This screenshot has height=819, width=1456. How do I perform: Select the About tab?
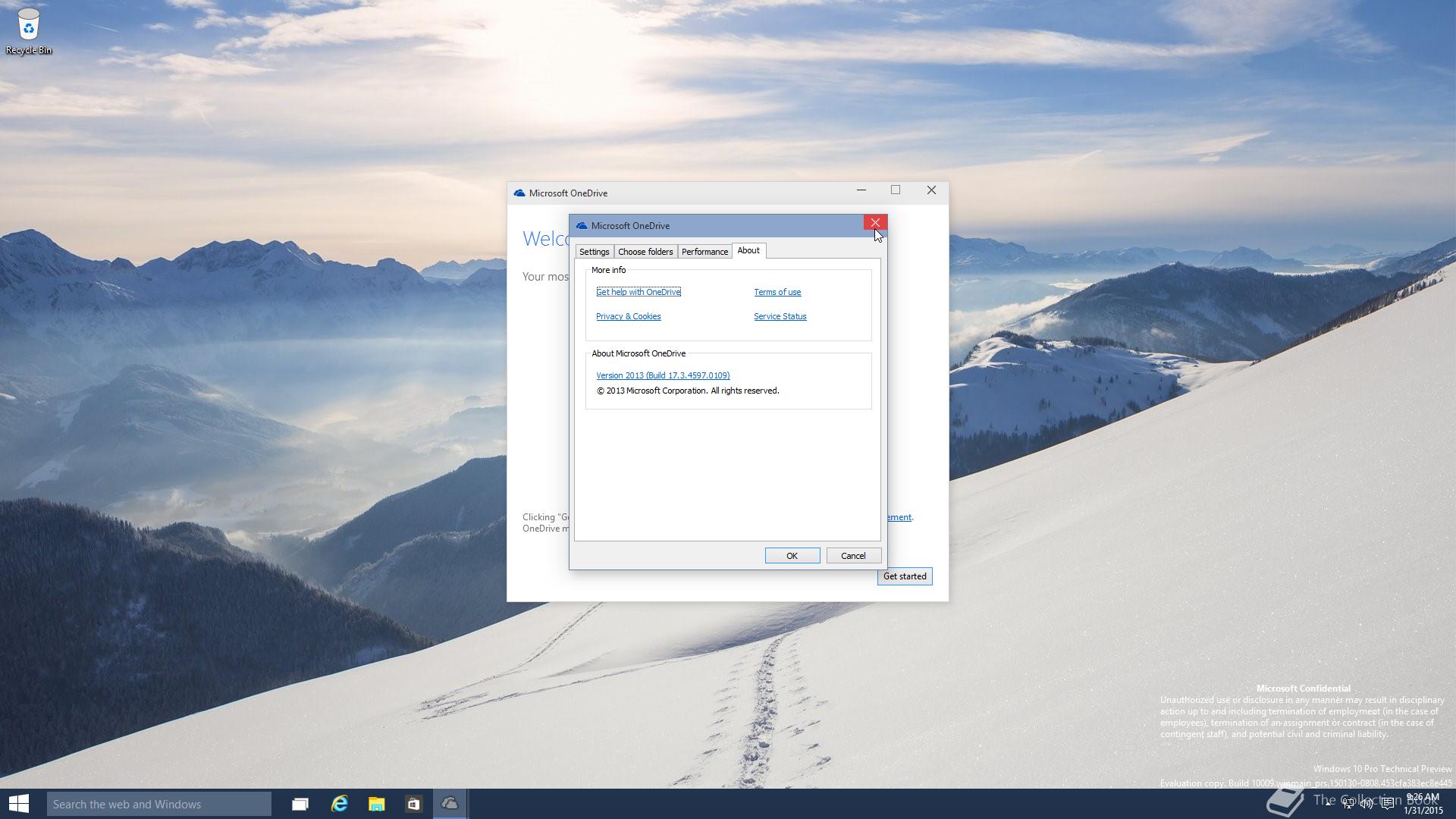[748, 250]
